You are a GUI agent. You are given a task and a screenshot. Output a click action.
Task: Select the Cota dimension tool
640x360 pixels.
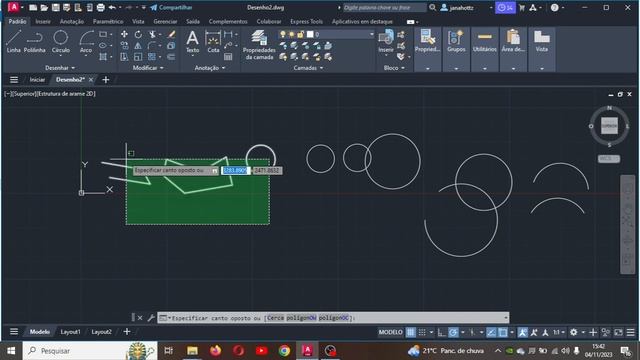pyautogui.click(x=213, y=42)
